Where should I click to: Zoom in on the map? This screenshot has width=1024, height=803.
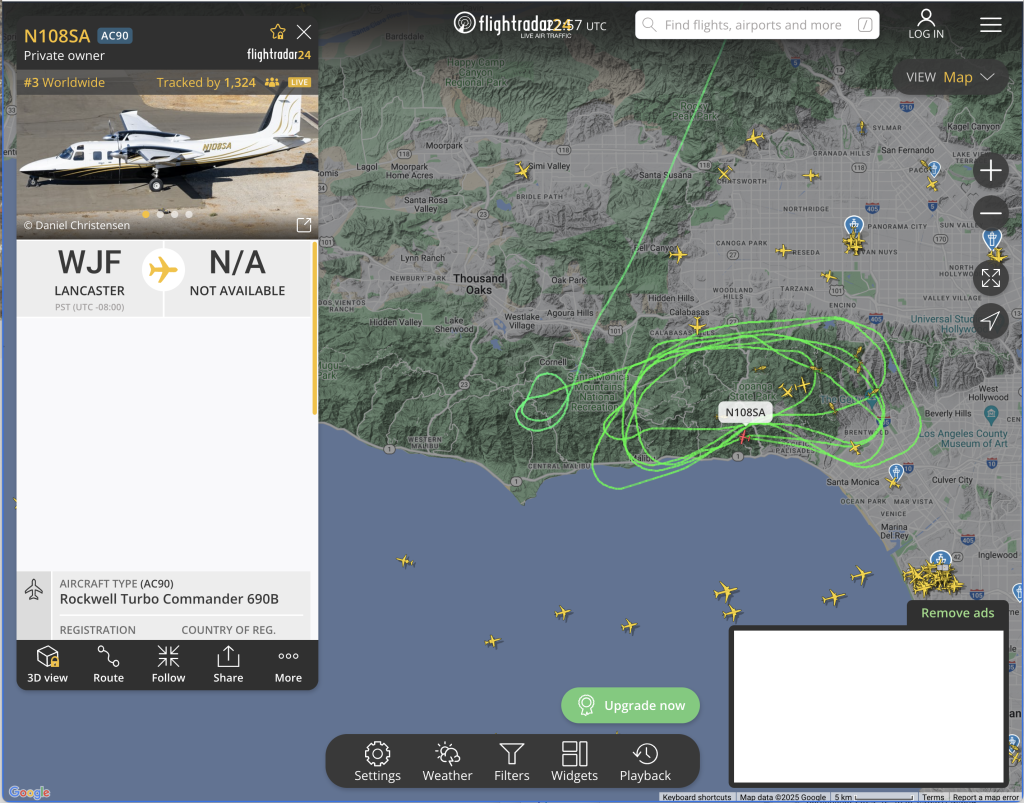[x=991, y=171]
